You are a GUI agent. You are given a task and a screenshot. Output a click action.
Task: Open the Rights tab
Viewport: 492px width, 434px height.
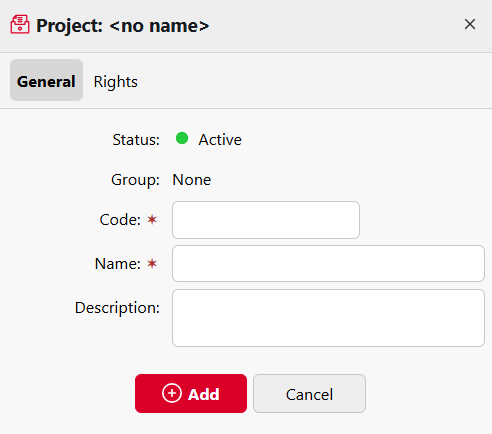coord(116,82)
